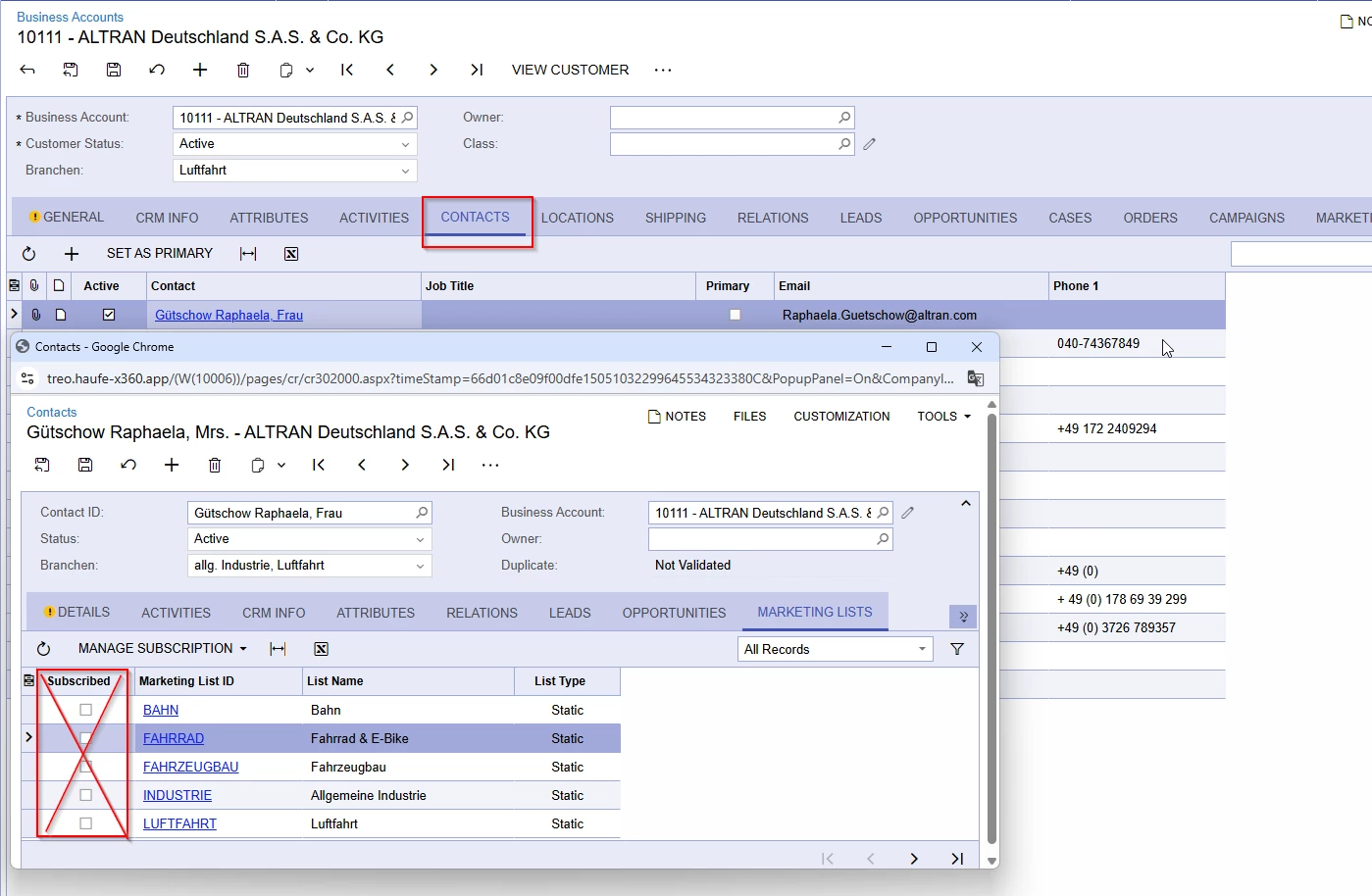Open the Opportunities tab in Business Accounts

click(x=965, y=218)
